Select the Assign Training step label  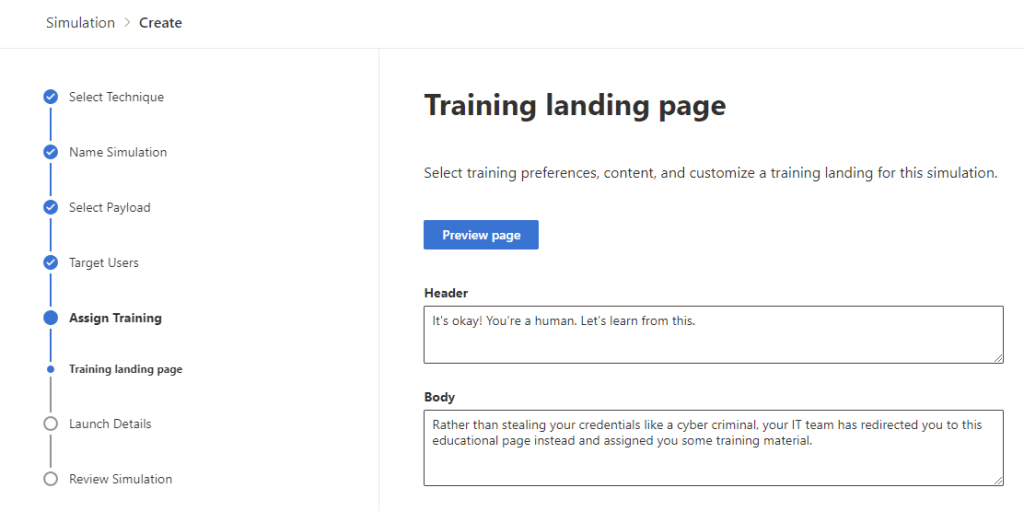pyautogui.click(x=115, y=318)
